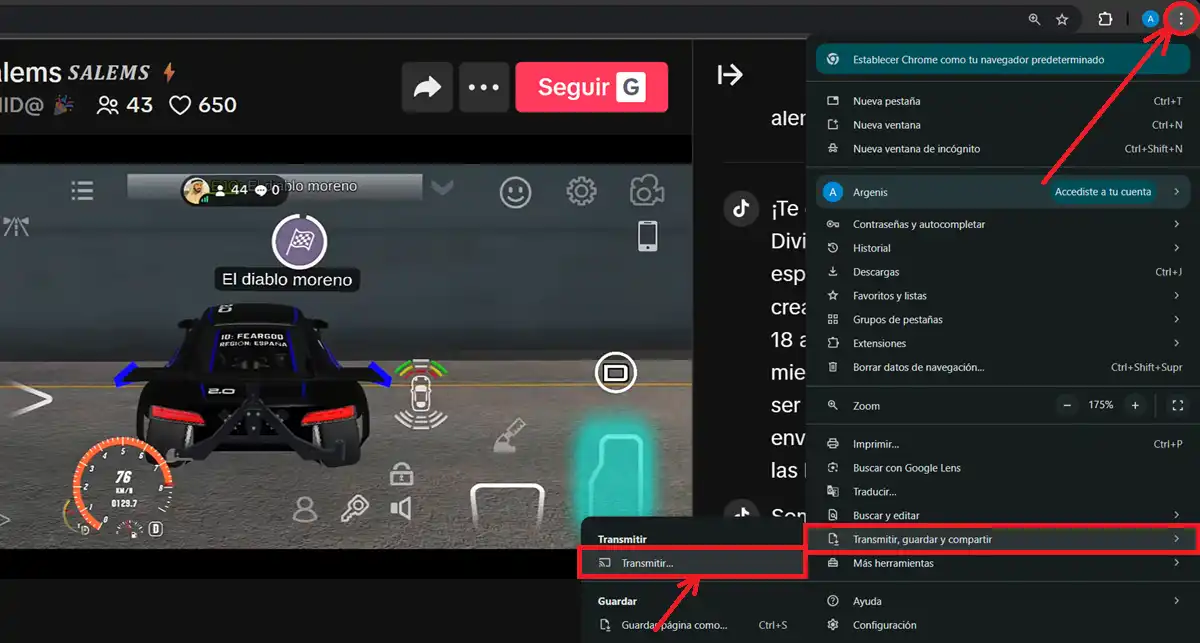Select Guardar página como... option
1200x643 pixels.
[693, 625]
